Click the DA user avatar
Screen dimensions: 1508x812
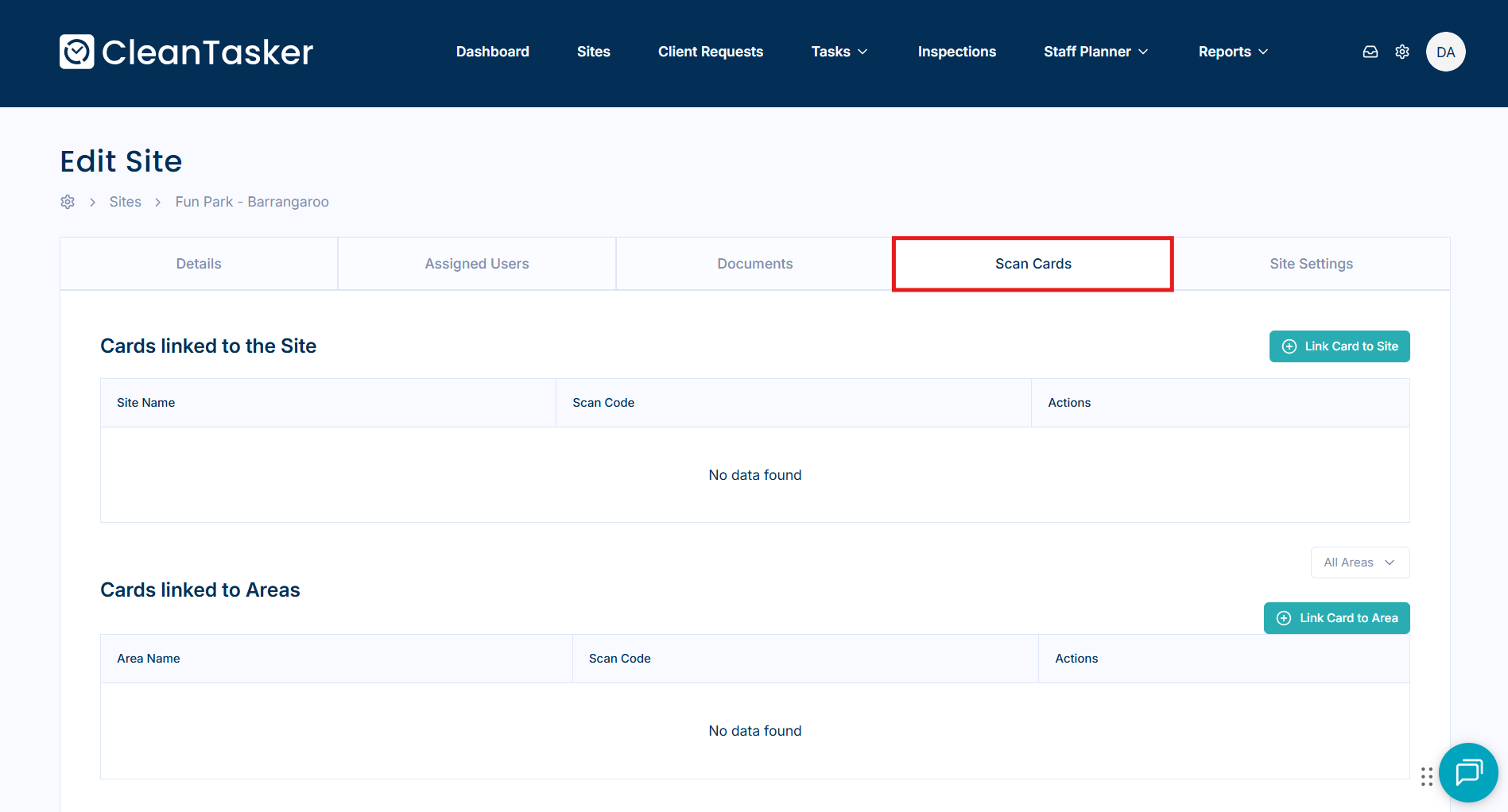pos(1445,52)
